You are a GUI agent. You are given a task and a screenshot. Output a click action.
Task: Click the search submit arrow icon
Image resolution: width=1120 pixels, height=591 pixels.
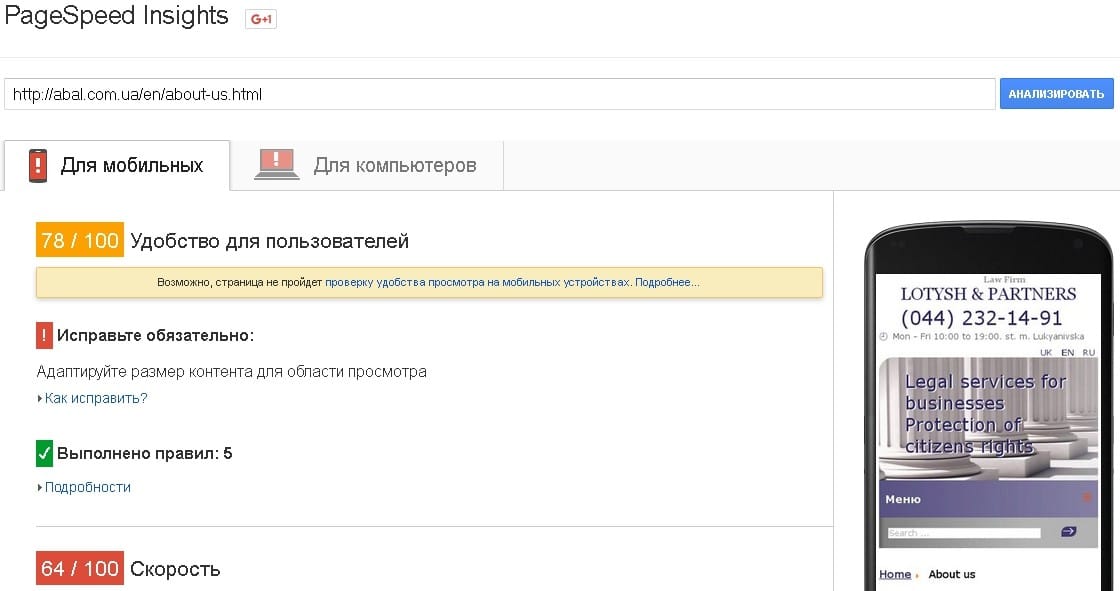[1069, 532]
